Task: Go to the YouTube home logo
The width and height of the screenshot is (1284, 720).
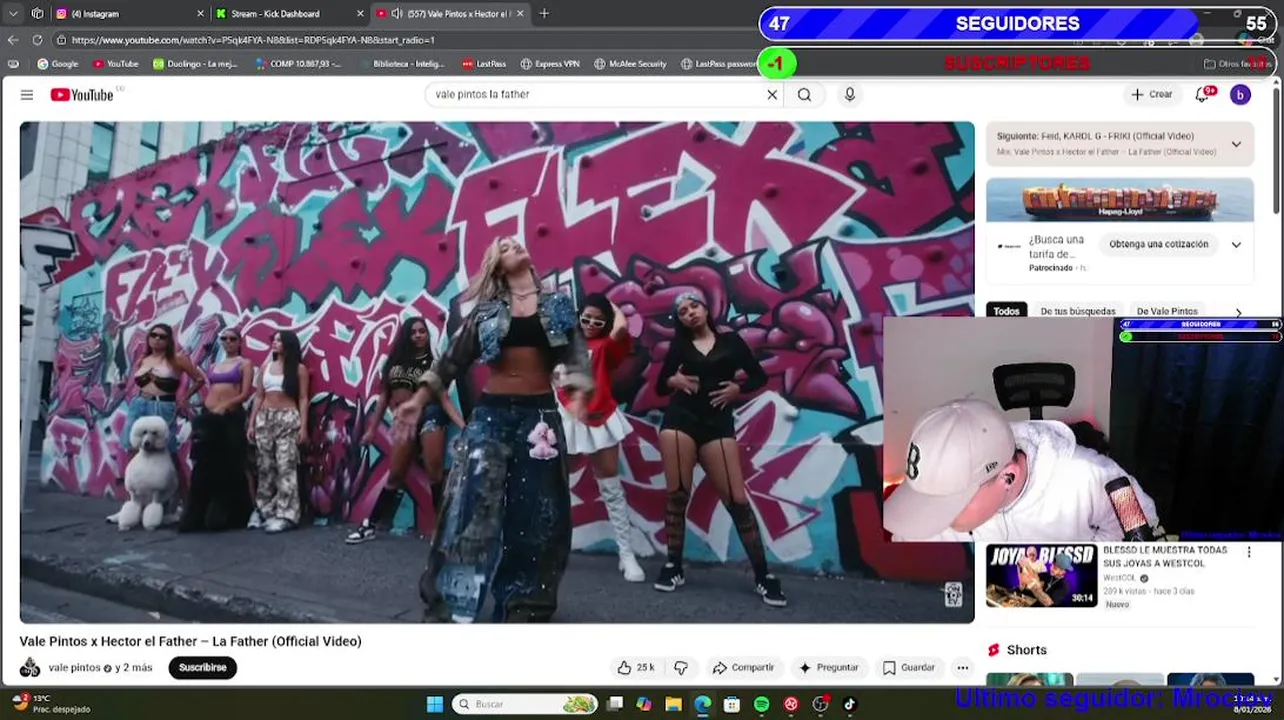Action: 83,95
